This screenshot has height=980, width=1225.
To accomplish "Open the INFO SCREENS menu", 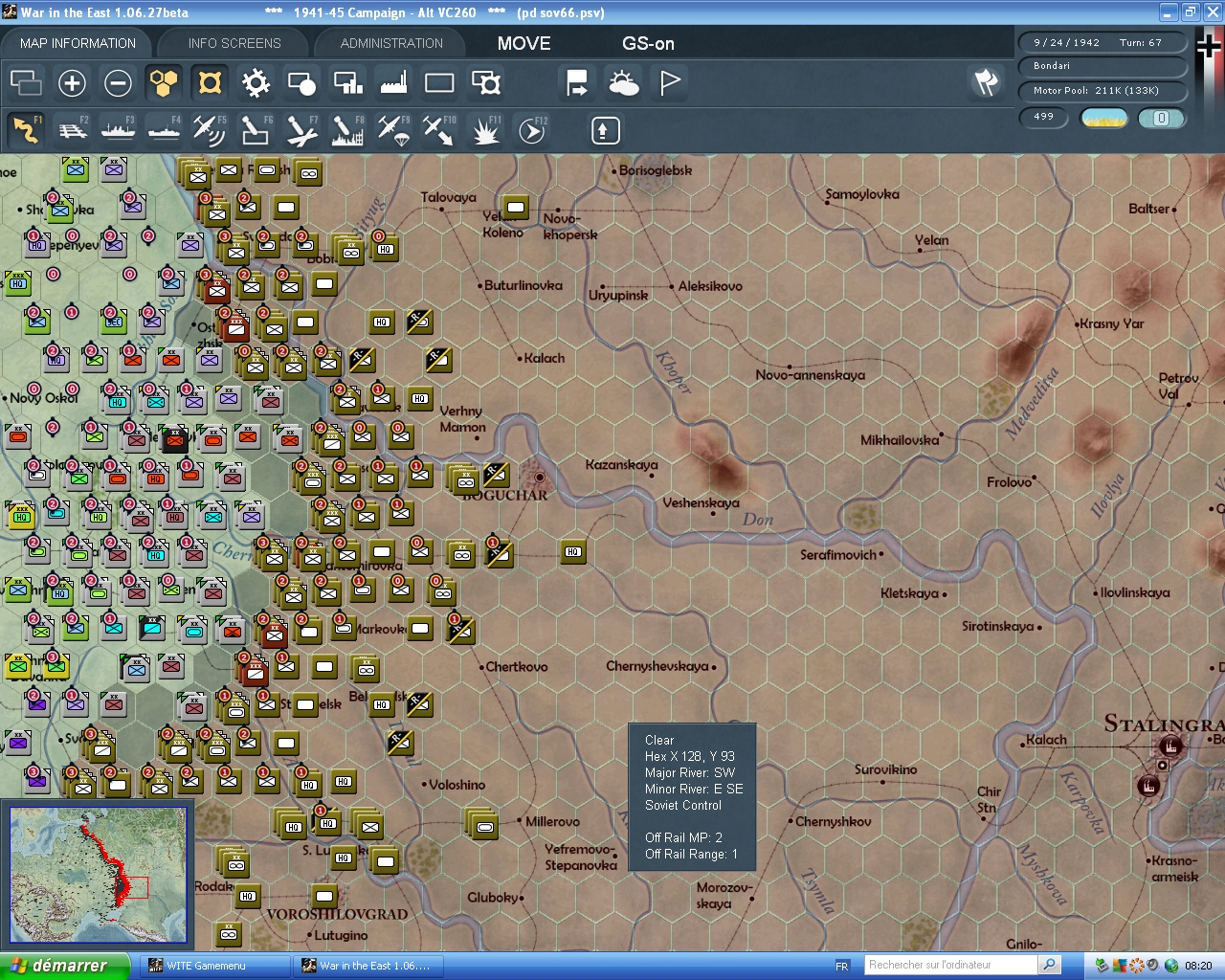I will (x=234, y=42).
